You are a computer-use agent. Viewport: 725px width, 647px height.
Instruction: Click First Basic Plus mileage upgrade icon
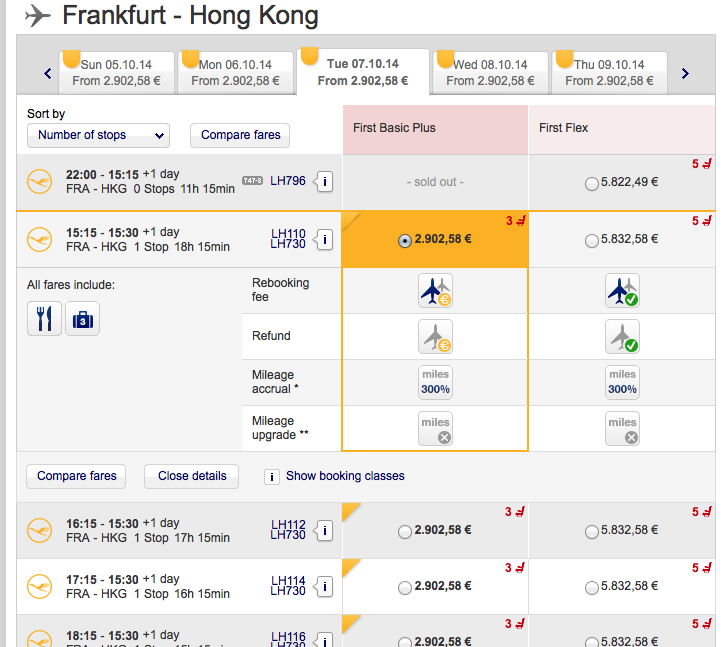pos(435,428)
